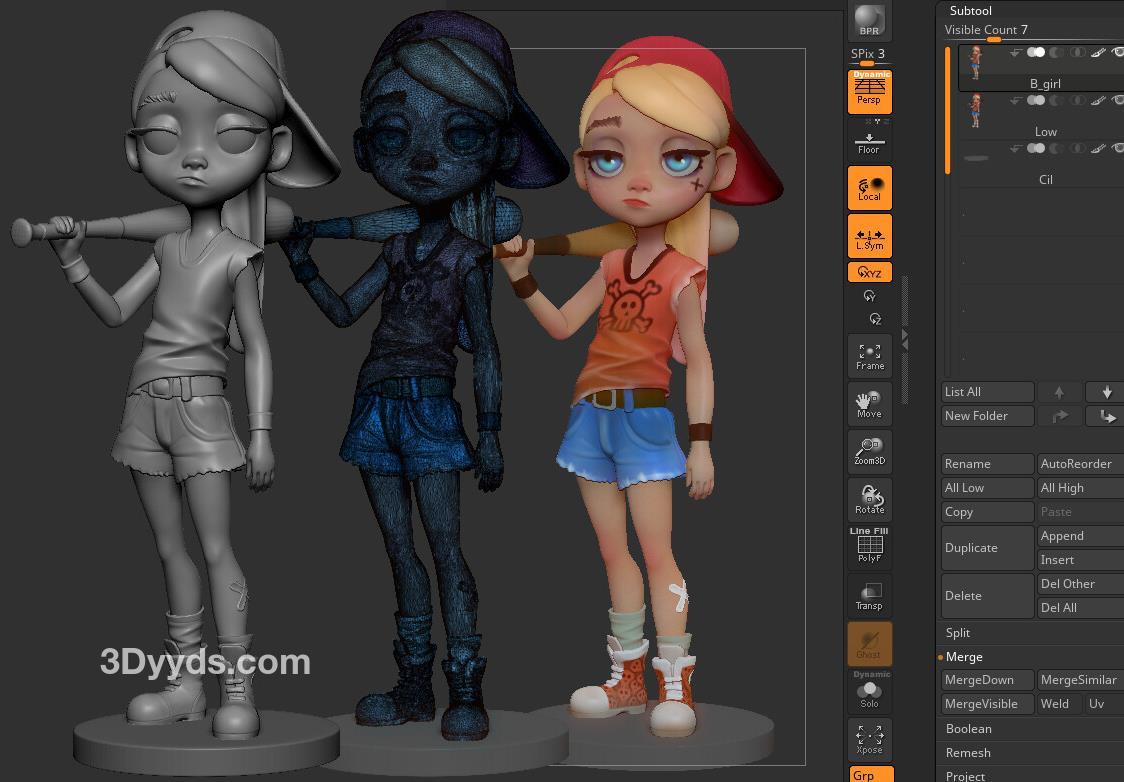This screenshot has width=1124, height=782.
Task: Select the Rotate view tool
Action: point(869,500)
